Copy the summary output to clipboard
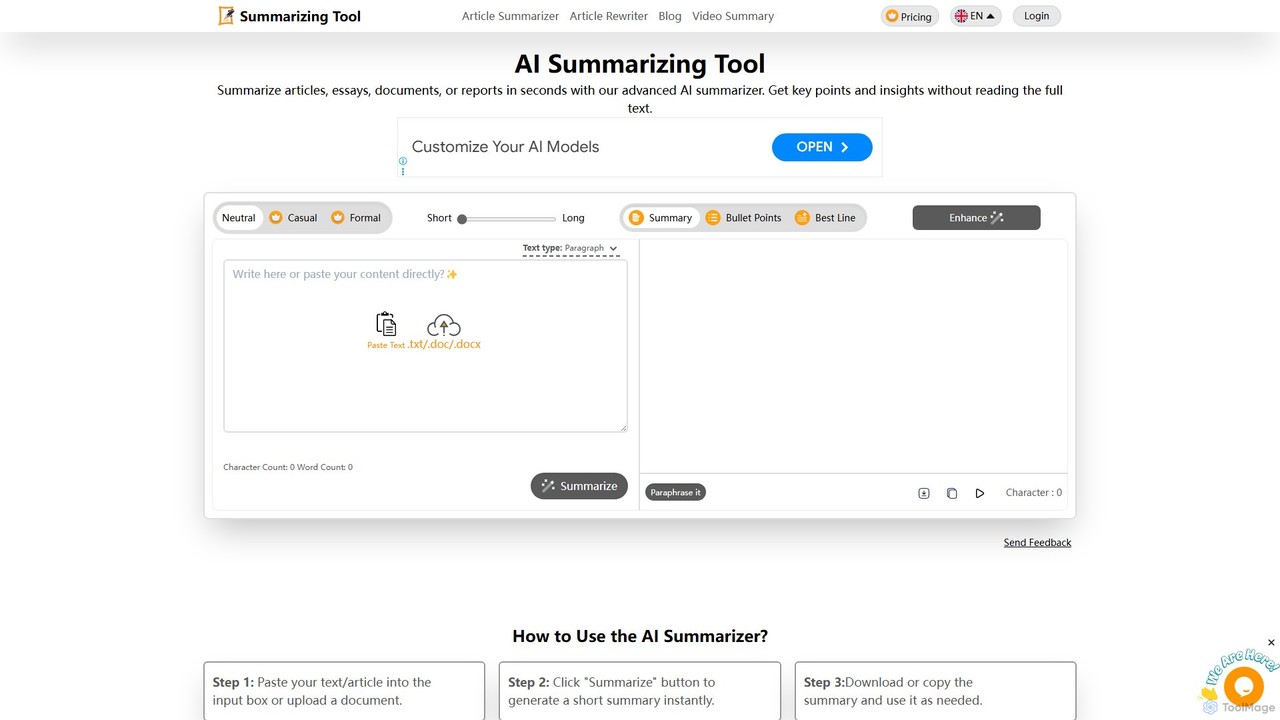1280x720 pixels. coord(952,493)
